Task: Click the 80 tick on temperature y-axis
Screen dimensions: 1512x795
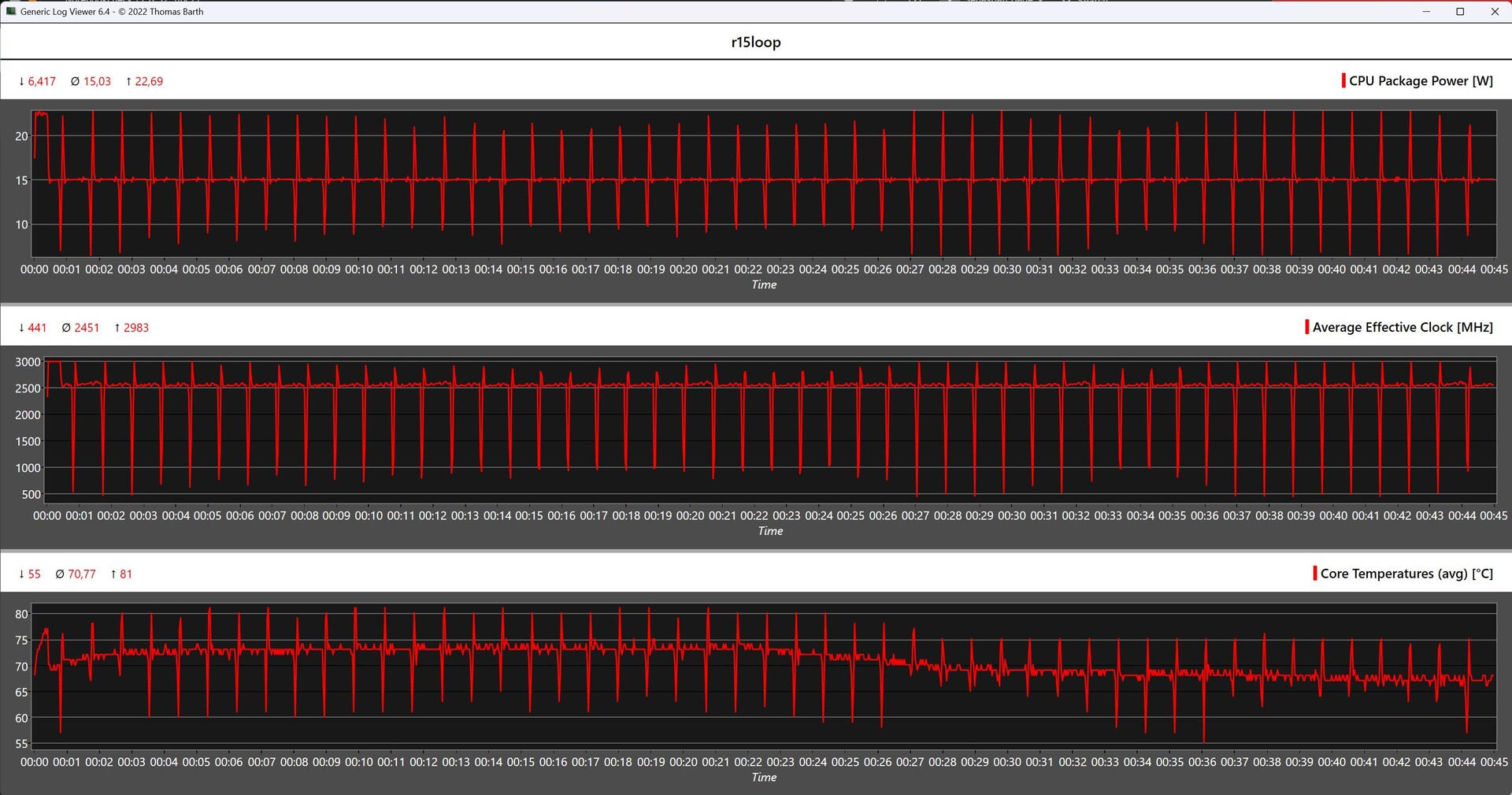Action: click(21, 615)
